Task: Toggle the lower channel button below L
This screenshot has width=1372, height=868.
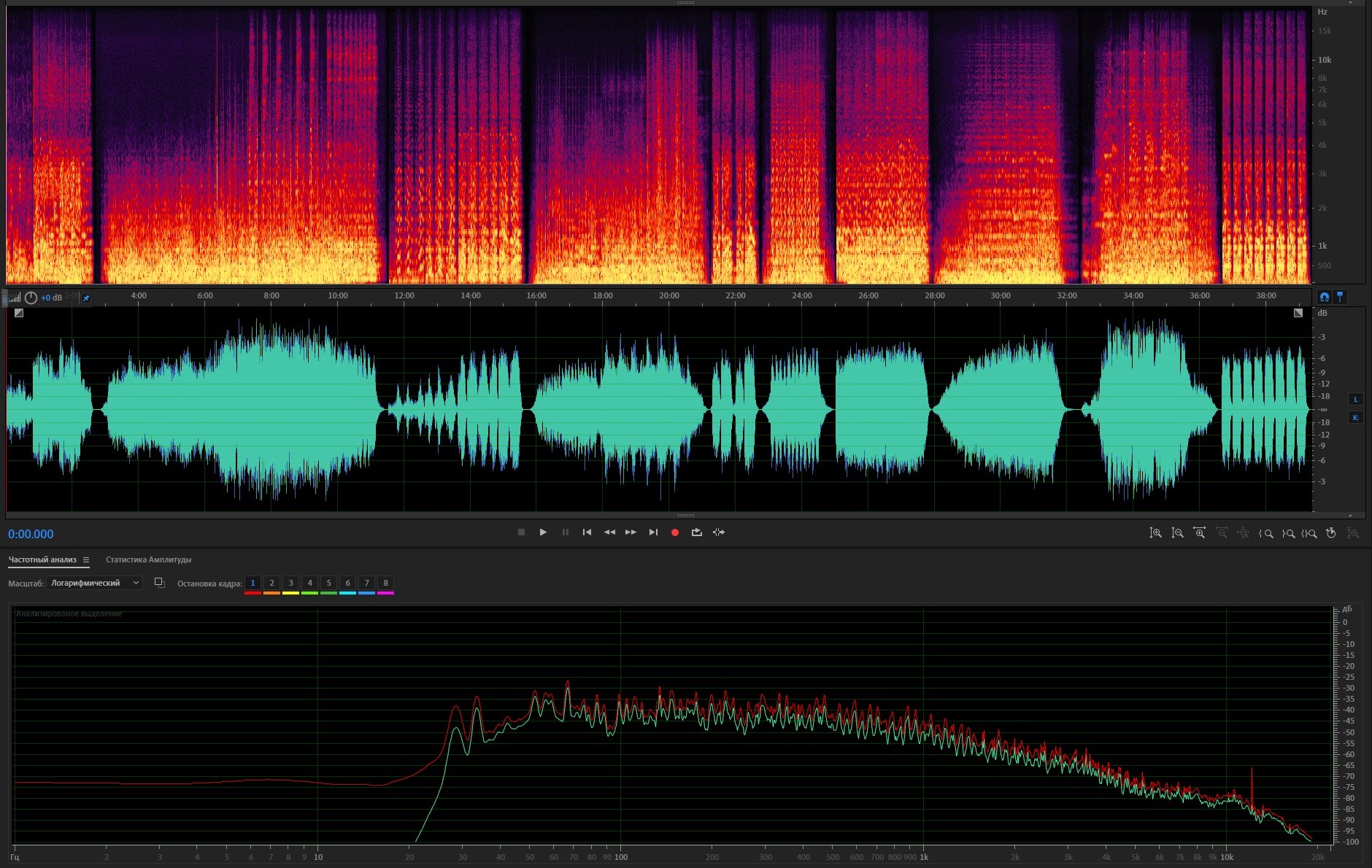Action: tap(1356, 417)
